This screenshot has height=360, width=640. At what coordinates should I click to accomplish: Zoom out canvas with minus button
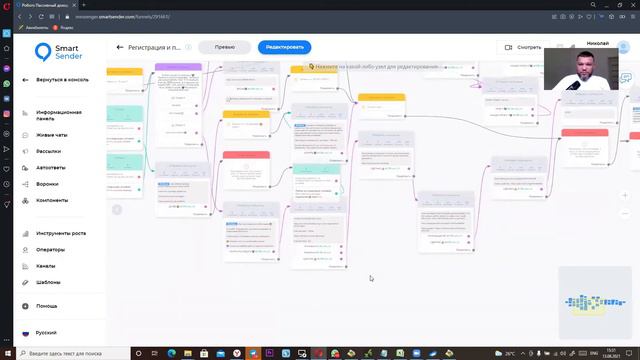pos(625,213)
